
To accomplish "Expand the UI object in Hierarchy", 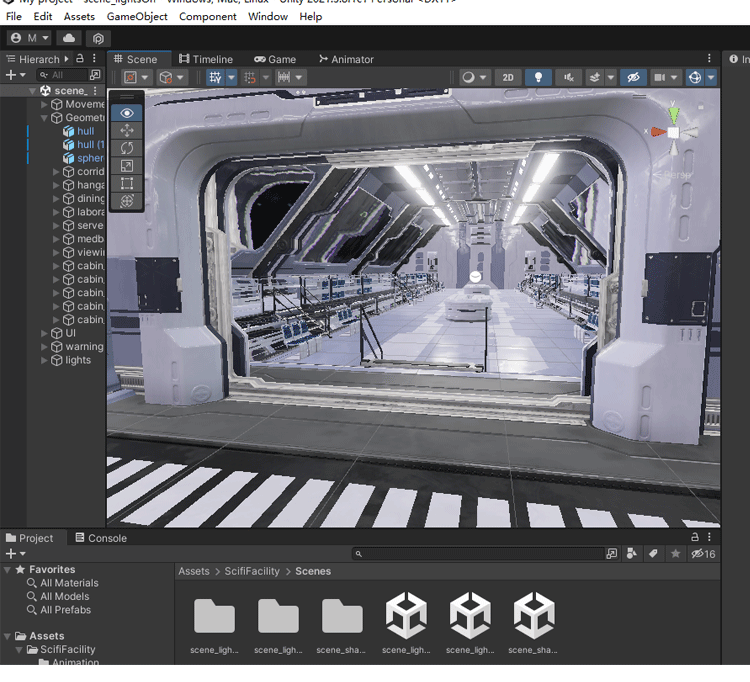I will tap(44, 333).
